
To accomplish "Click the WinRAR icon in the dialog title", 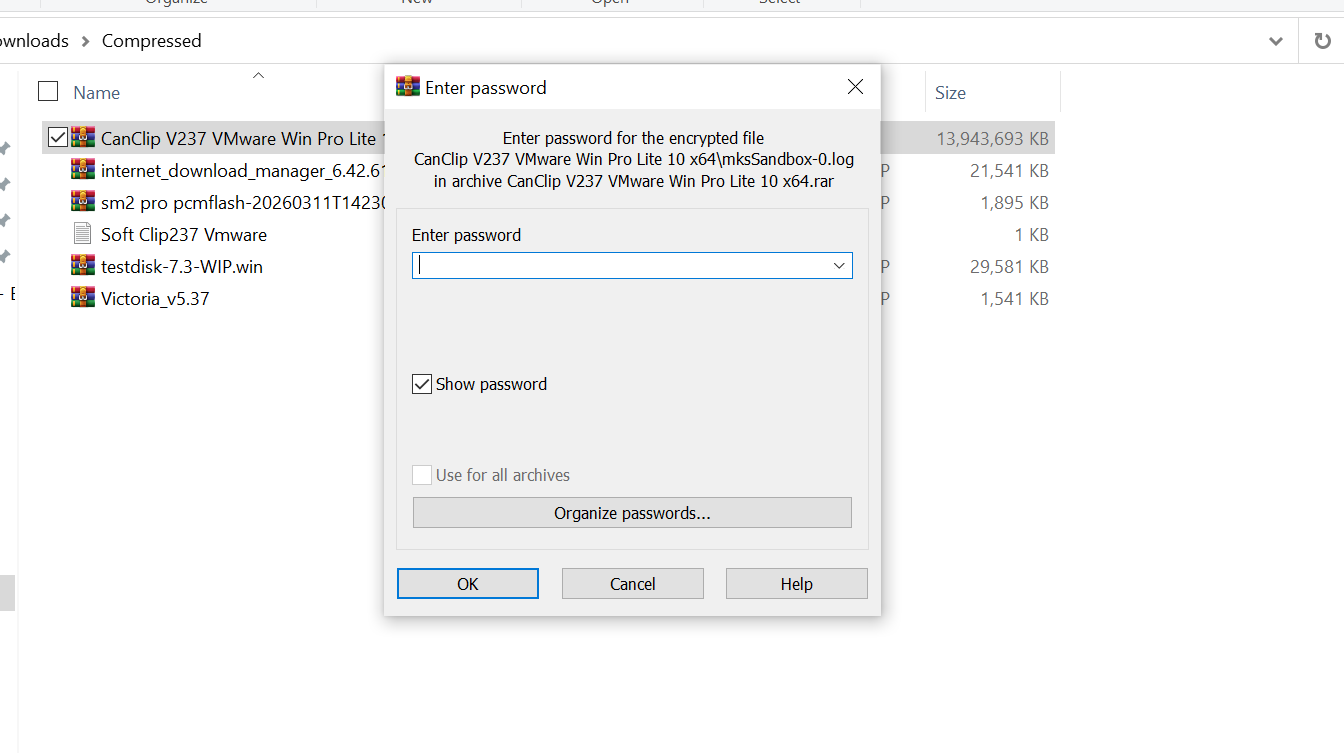I will pos(407,87).
